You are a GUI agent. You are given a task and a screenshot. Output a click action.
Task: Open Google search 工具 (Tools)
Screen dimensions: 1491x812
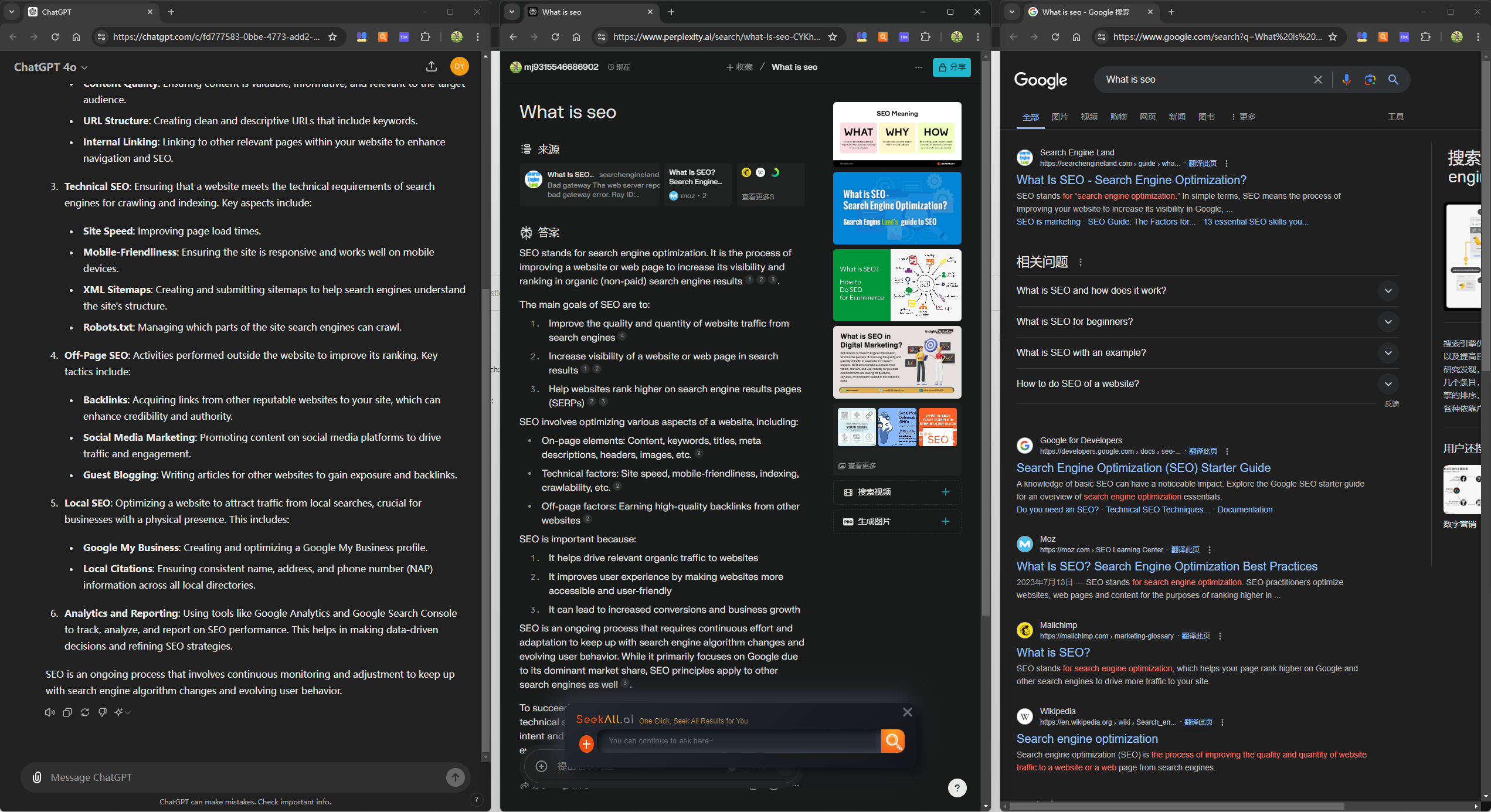point(1396,117)
